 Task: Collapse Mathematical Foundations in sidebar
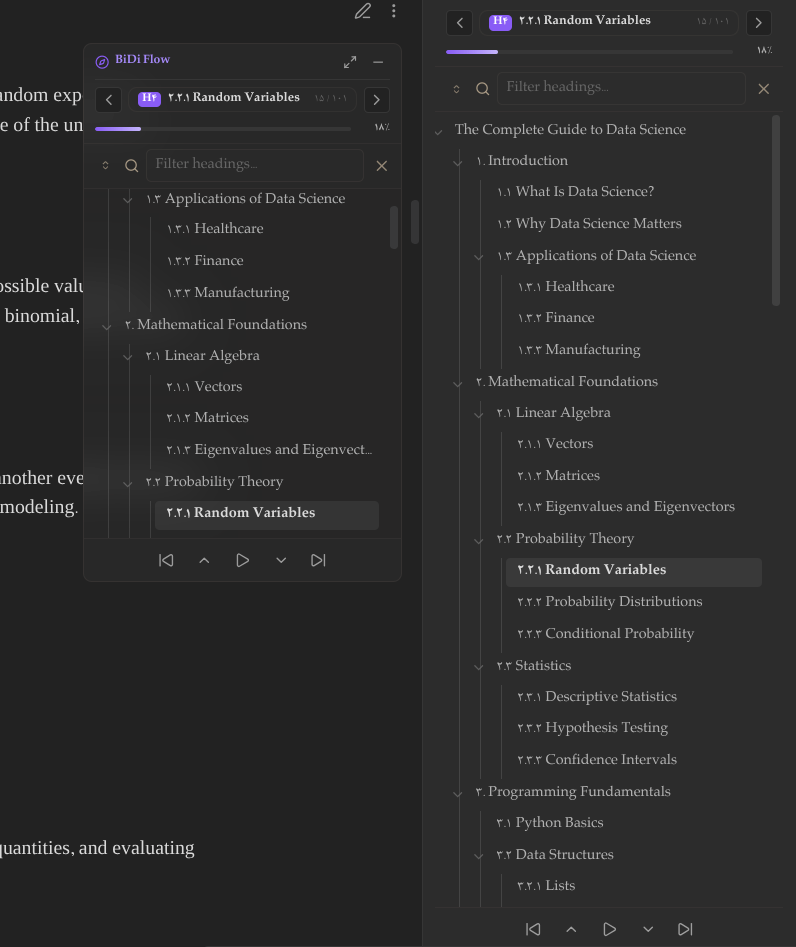[x=458, y=383]
